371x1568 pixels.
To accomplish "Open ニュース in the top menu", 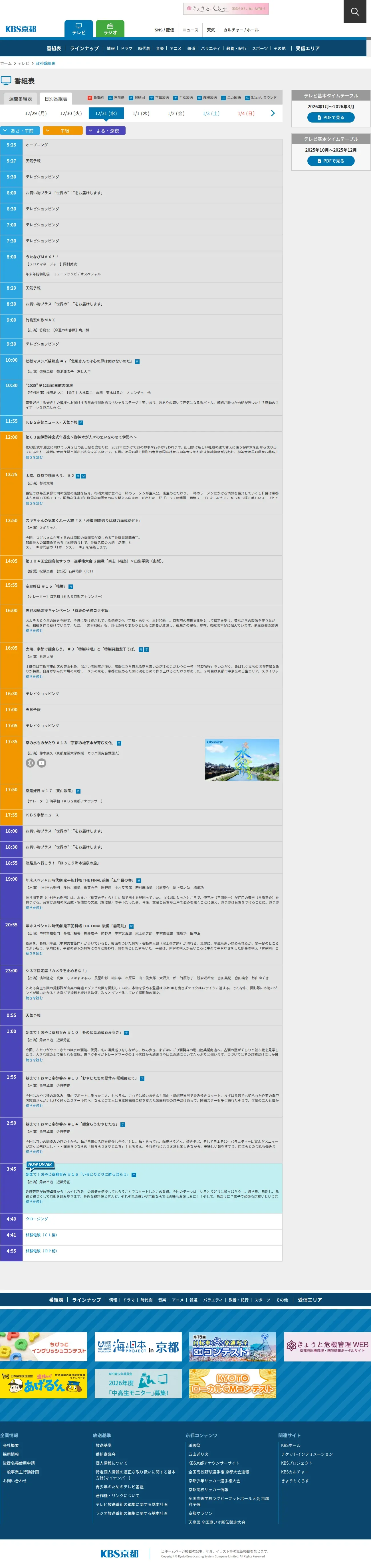I will tap(190, 30).
